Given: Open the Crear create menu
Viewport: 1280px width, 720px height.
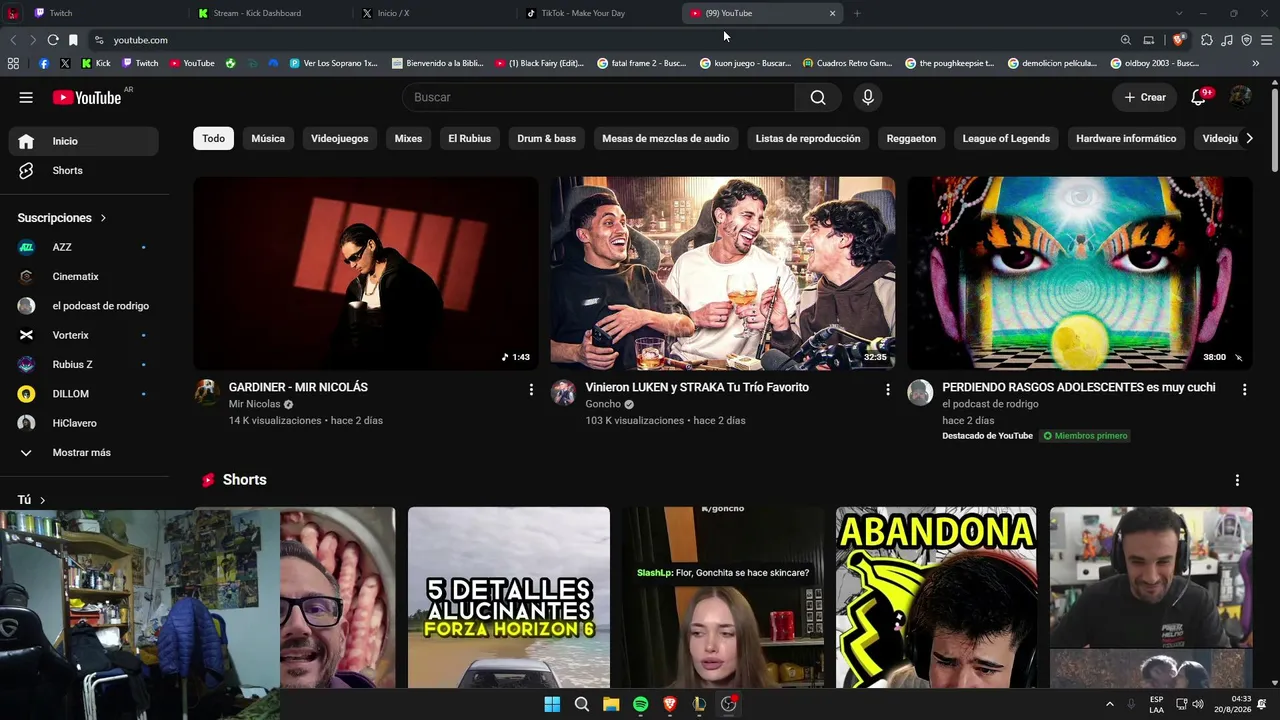Looking at the screenshot, I should (x=1145, y=97).
